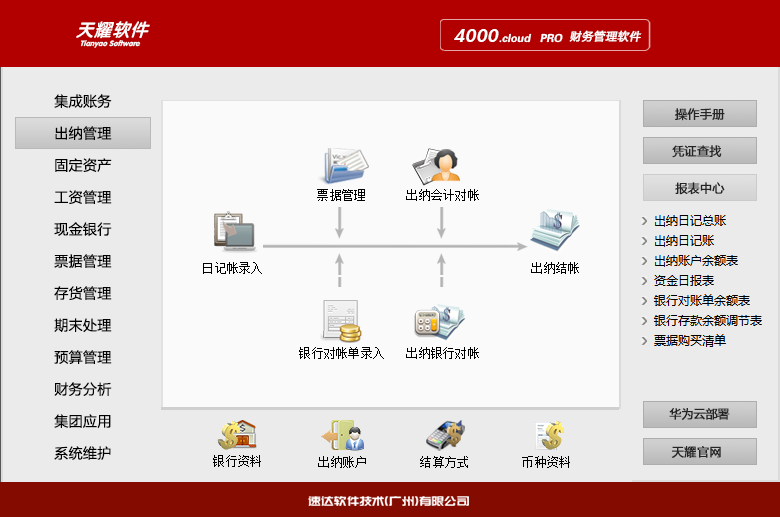Click the arrow beside 银行对账单余额表
780x517 pixels.
tap(645, 301)
